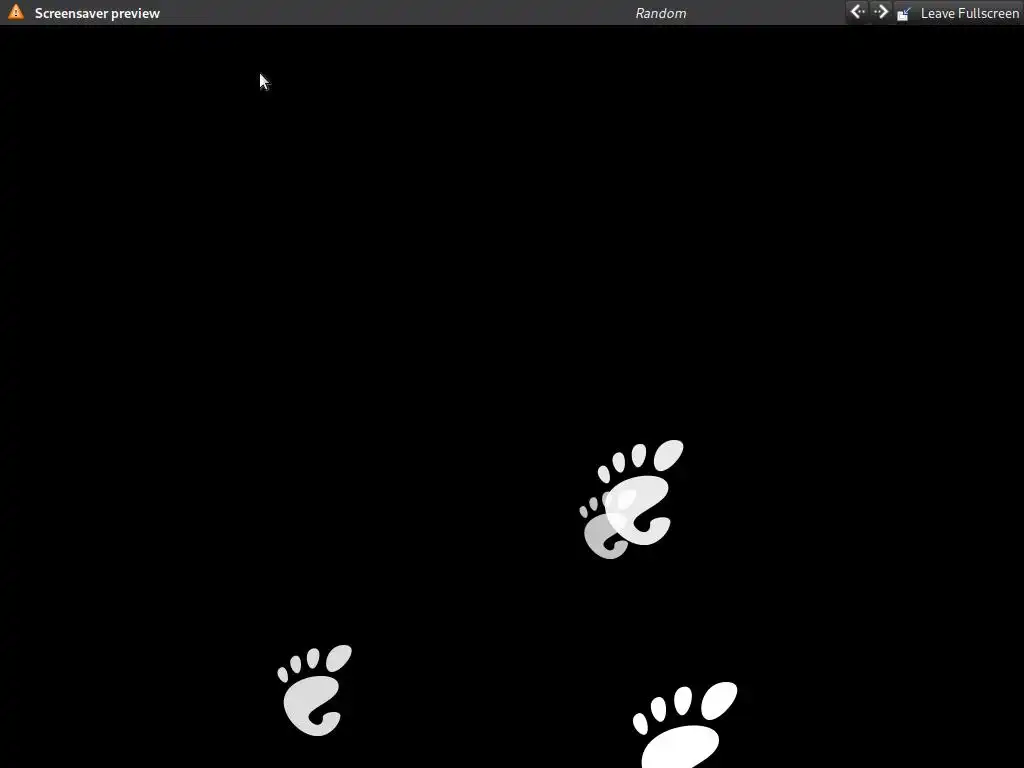Image resolution: width=1024 pixels, height=768 pixels.
Task: Click the next screensaver arrow
Action: coord(880,12)
